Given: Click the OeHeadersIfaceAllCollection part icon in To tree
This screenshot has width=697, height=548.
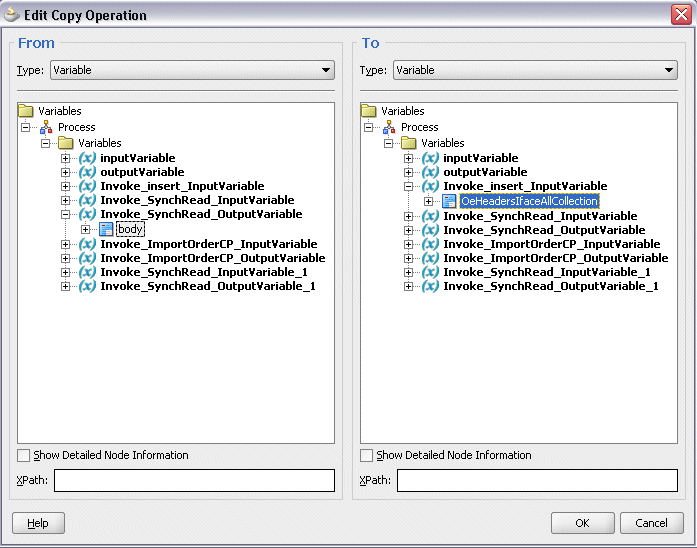Looking at the screenshot, I should [x=449, y=201].
